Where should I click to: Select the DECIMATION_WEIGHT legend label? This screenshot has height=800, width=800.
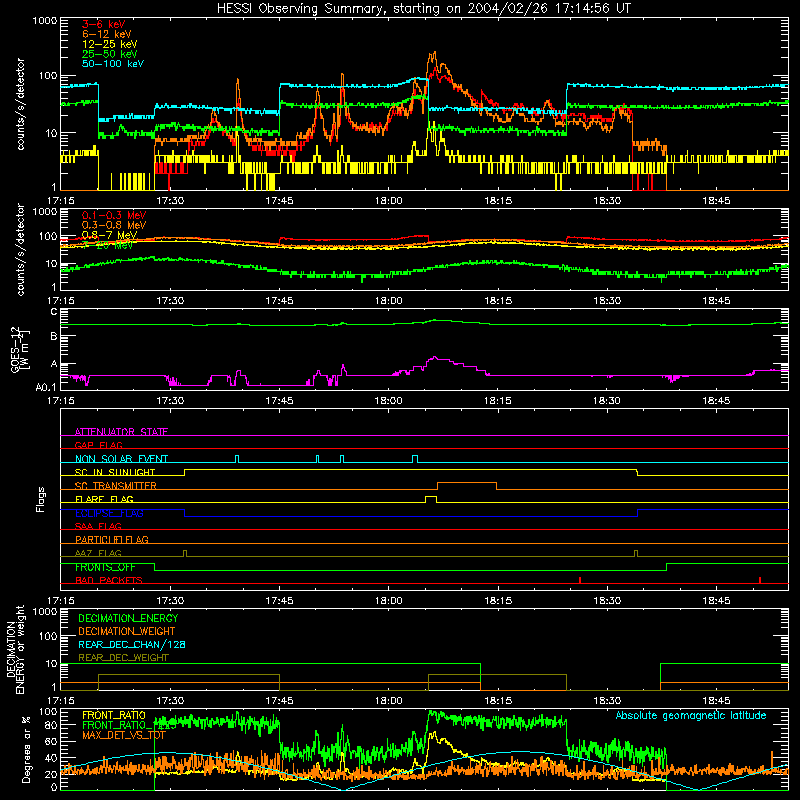pos(127,631)
